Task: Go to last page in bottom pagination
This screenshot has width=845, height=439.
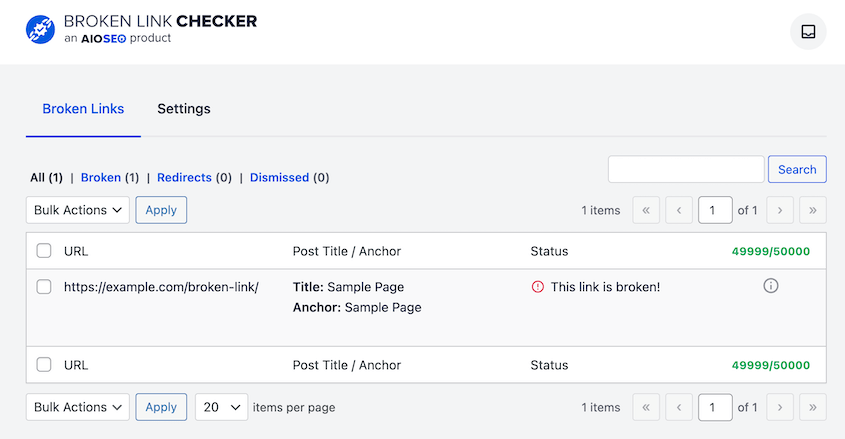Action: point(813,407)
